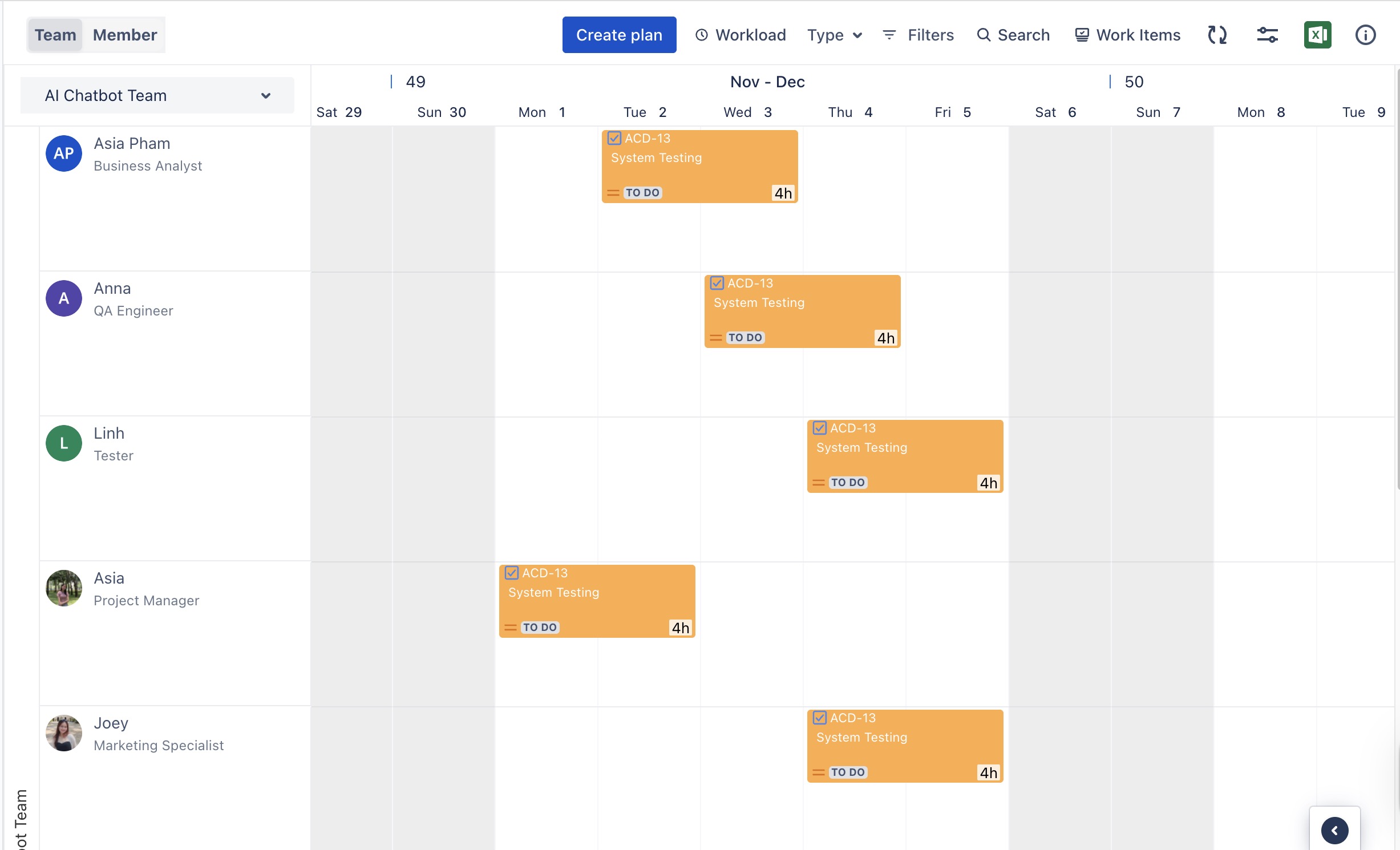Switch to the Team tab

[x=55, y=35]
